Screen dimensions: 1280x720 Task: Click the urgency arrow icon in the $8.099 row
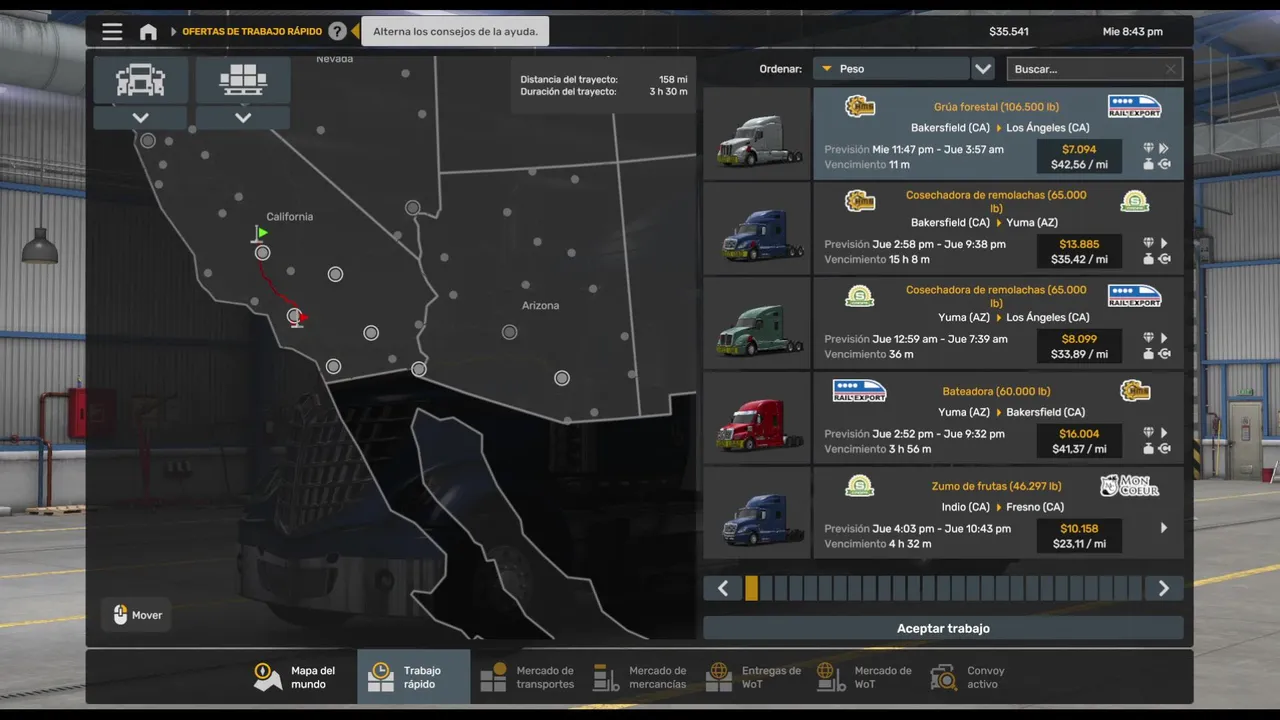[1164, 338]
